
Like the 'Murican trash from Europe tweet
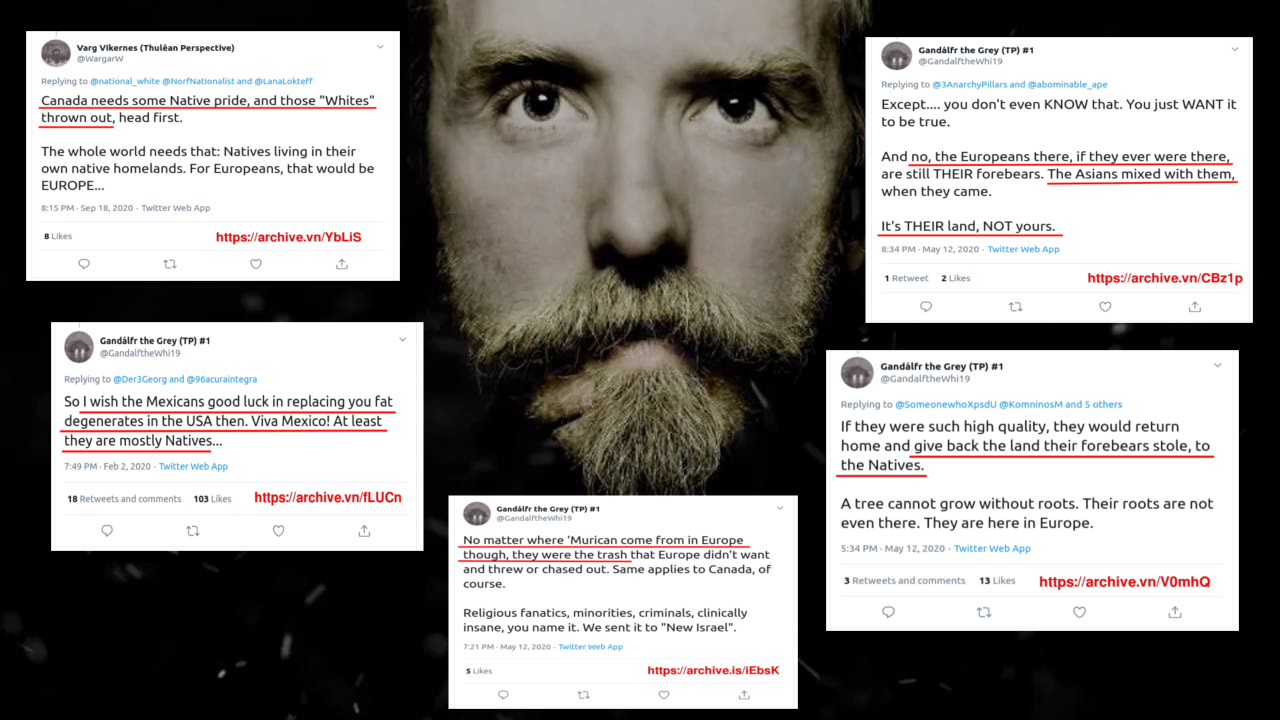pos(663,694)
